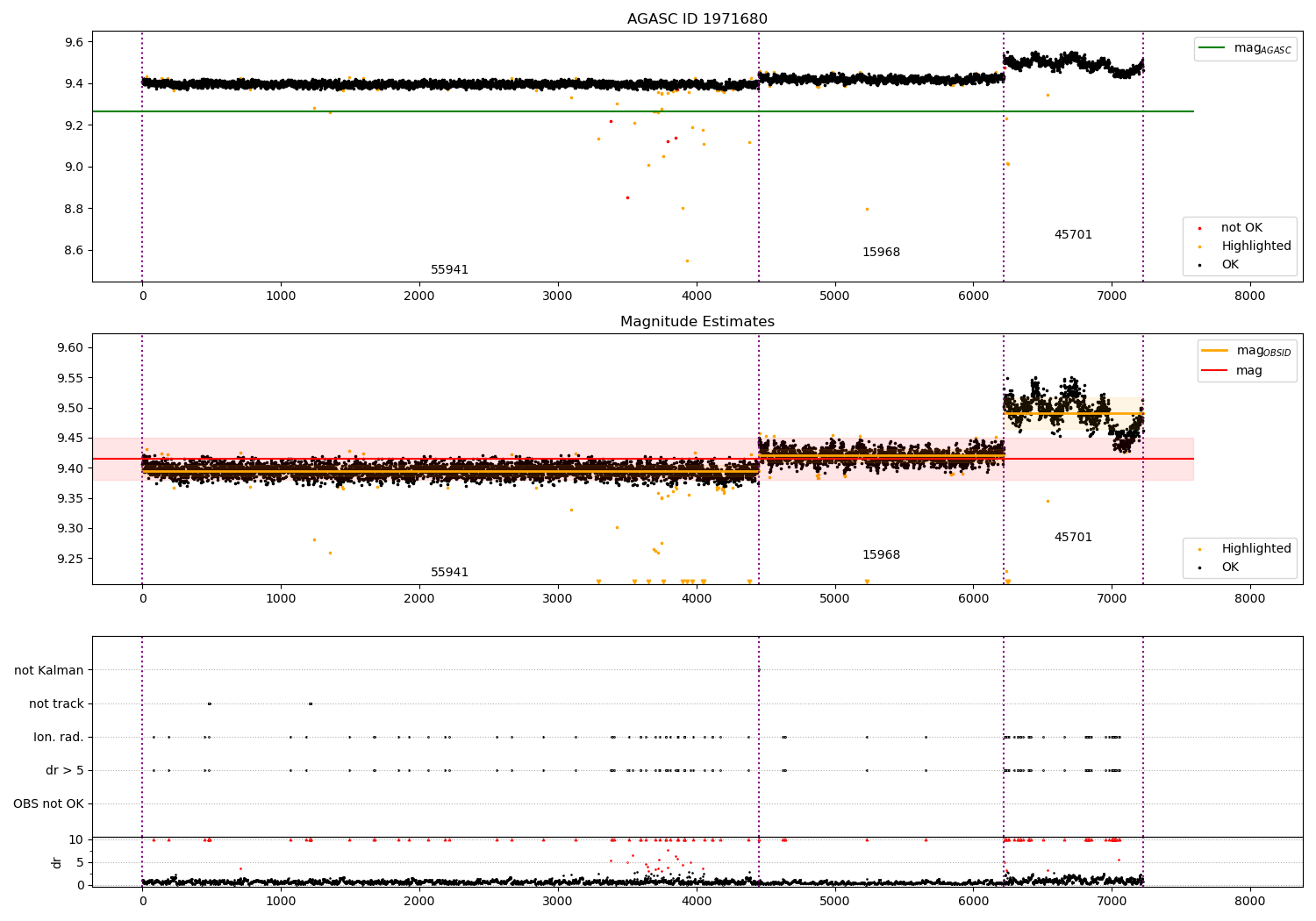The height and width of the screenshot is (921, 1316).
Task: Click the 'not track' row label
Action: (56, 704)
